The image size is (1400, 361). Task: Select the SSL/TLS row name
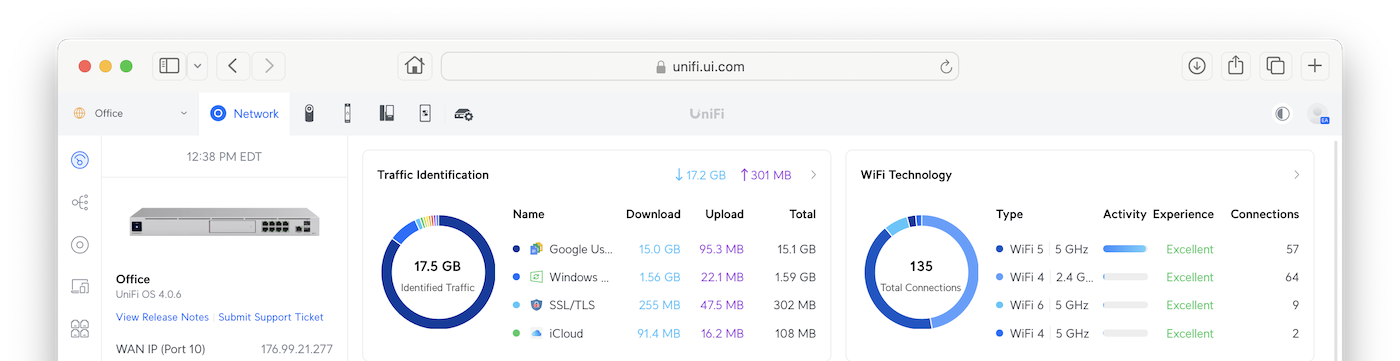tap(571, 305)
